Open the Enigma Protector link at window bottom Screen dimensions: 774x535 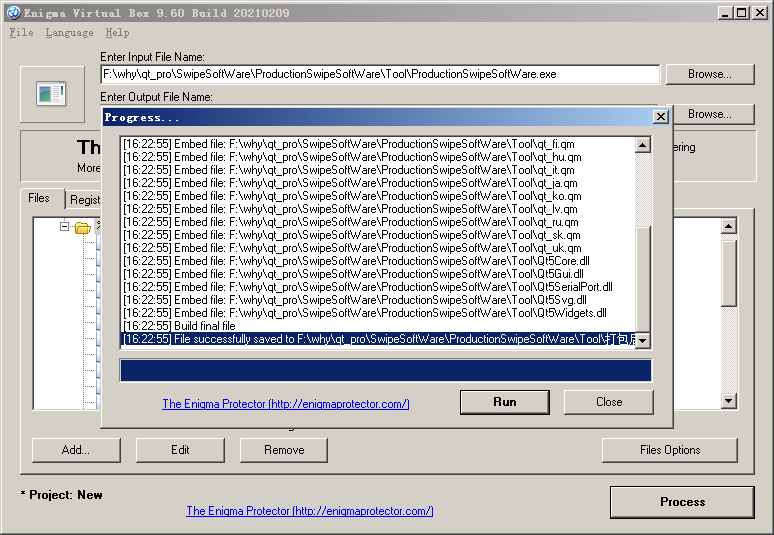pos(310,511)
